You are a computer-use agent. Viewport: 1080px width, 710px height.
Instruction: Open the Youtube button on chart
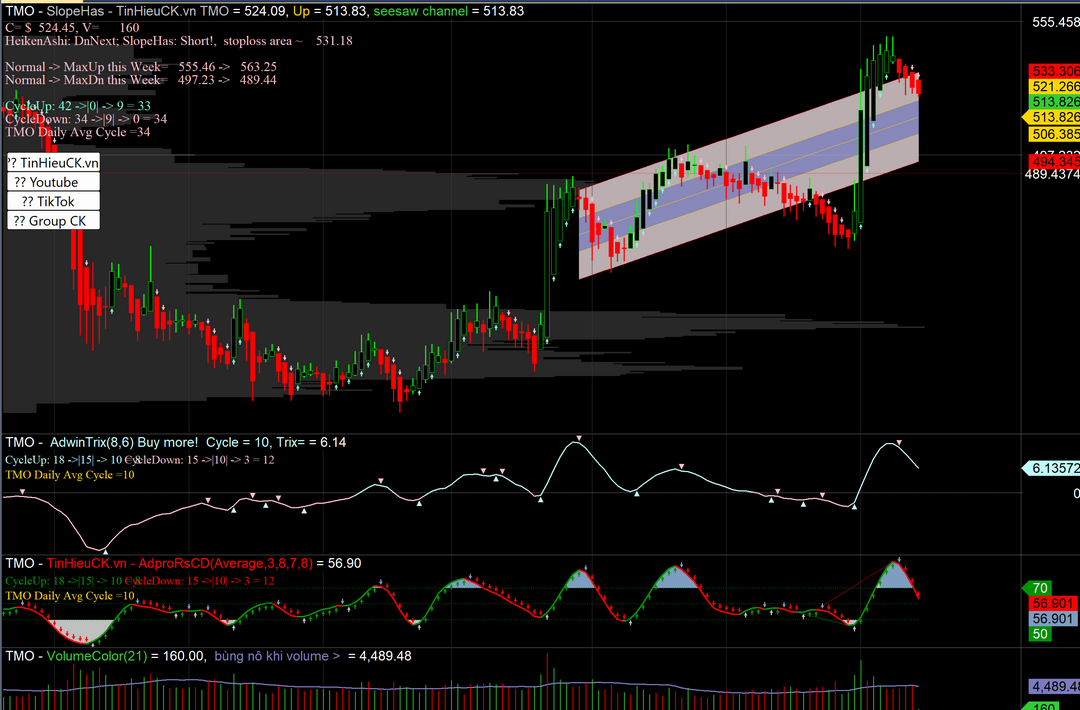(x=53, y=182)
